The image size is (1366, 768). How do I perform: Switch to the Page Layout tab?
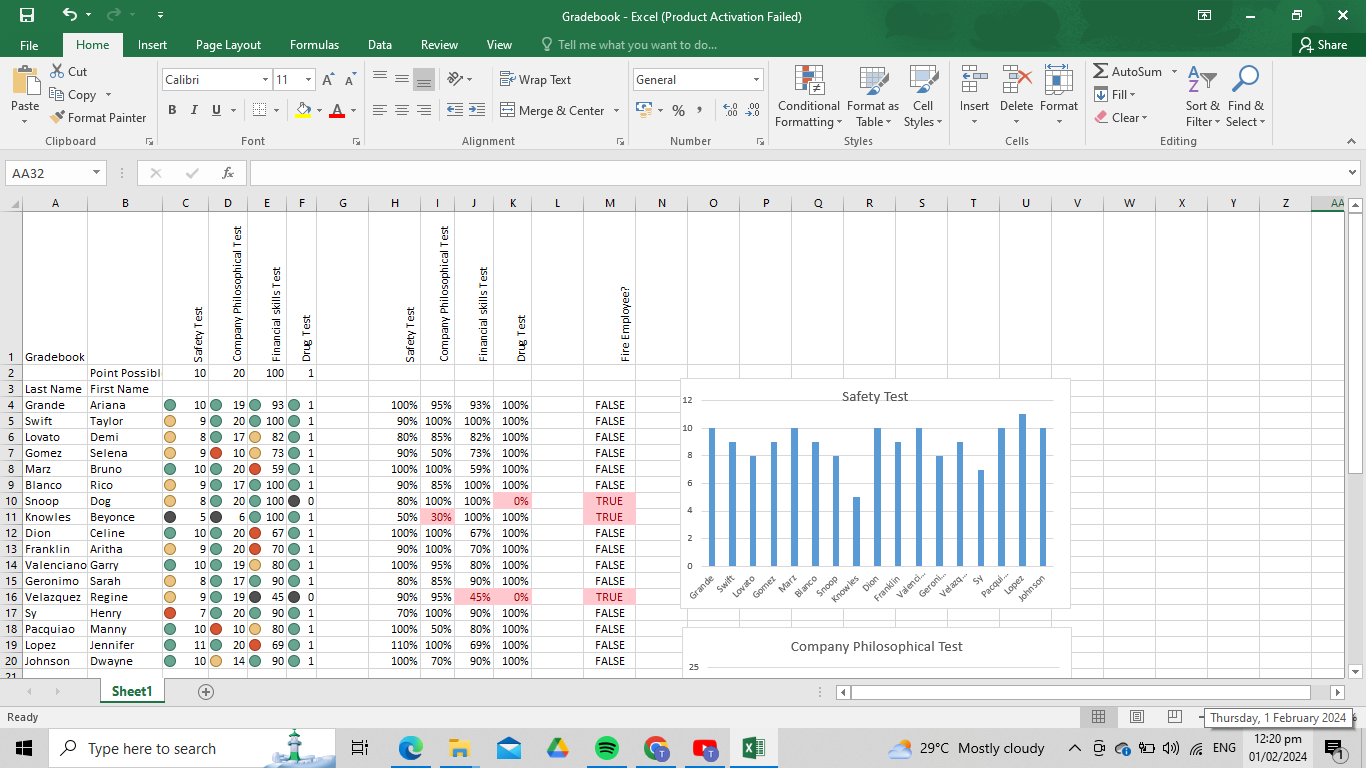tap(228, 45)
